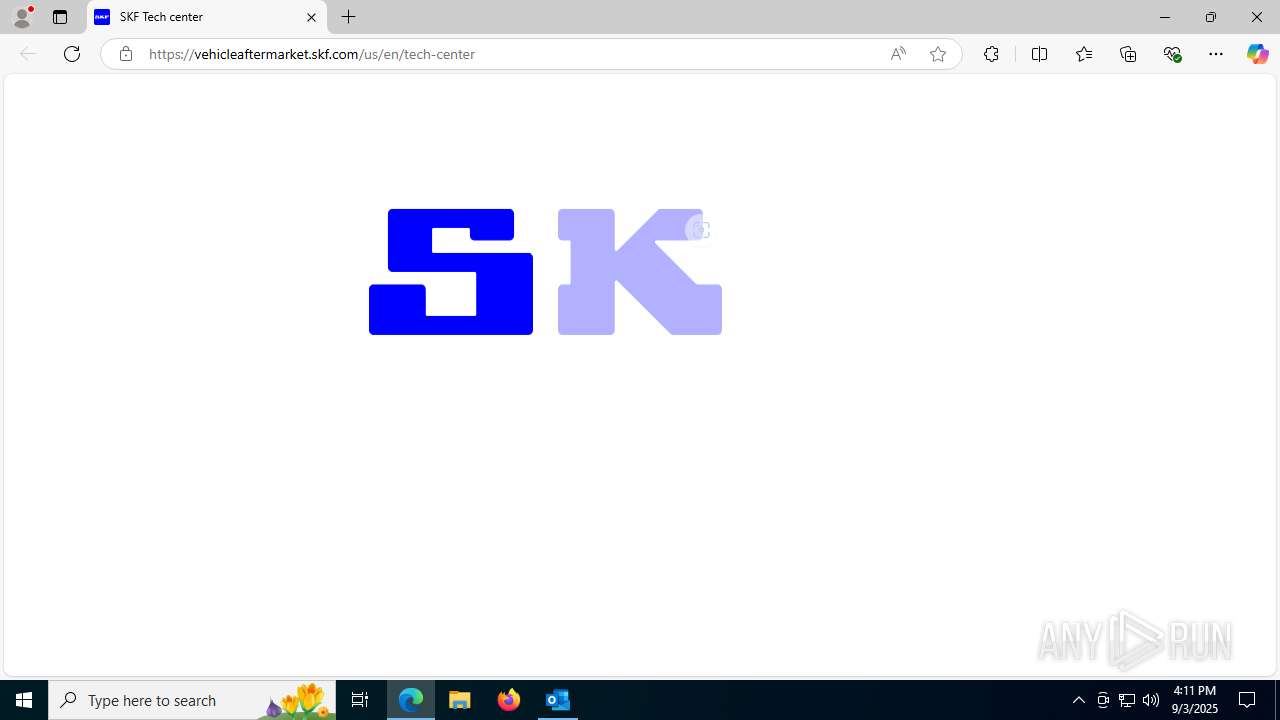Restore down the Edge window
This screenshot has width=1280, height=720.
pos(1211,17)
